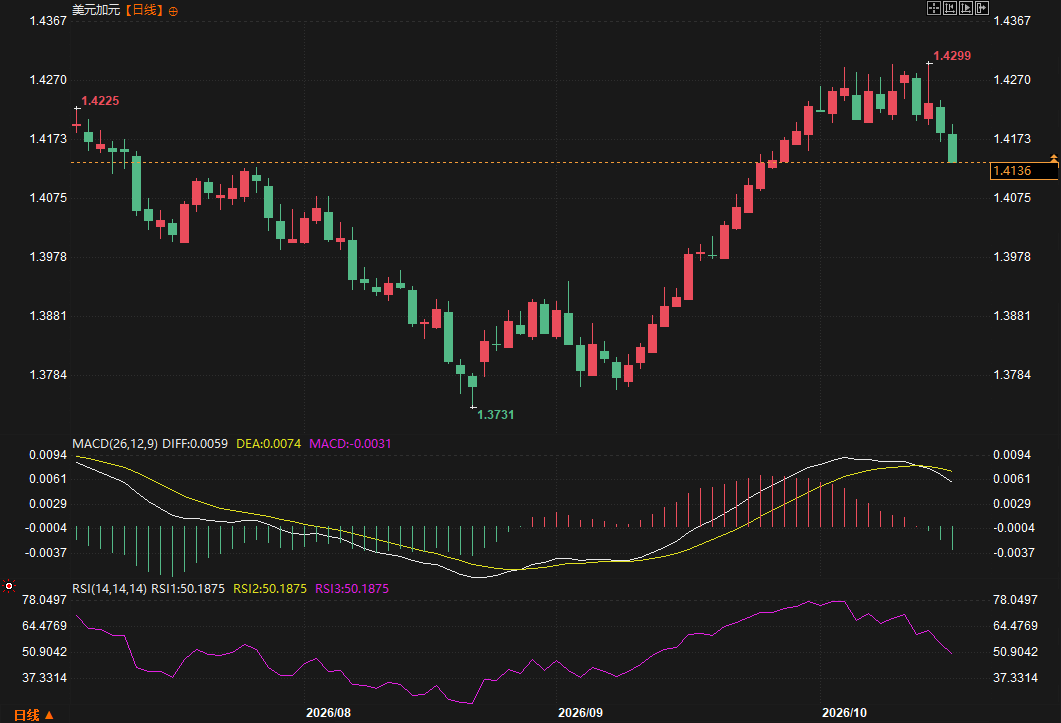Click the MACD(26,12,9) indicator label
The image size is (1061, 723).
pyautogui.click(x=115, y=443)
